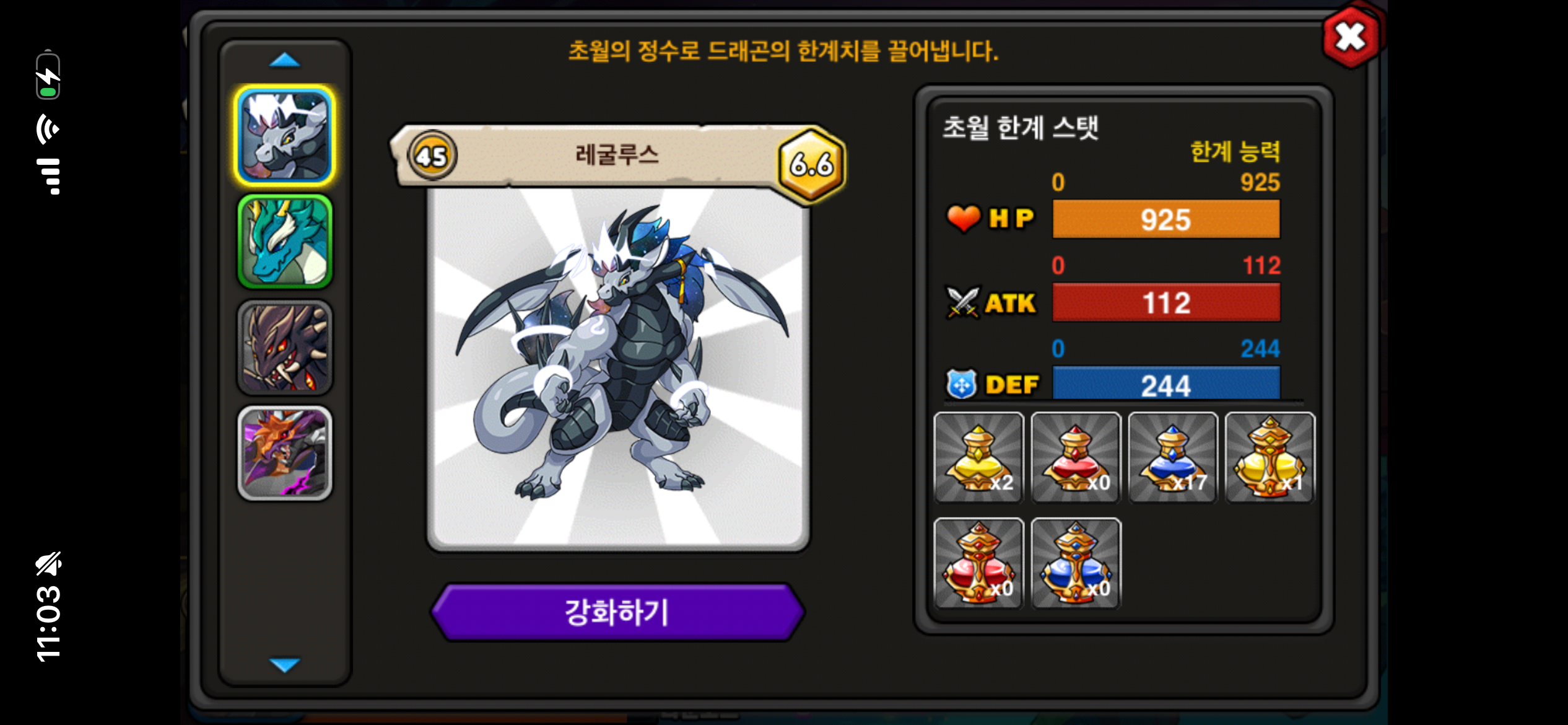Select the red essence potion x0
Viewport: 1568px width, 725px height.
click(1076, 457)
